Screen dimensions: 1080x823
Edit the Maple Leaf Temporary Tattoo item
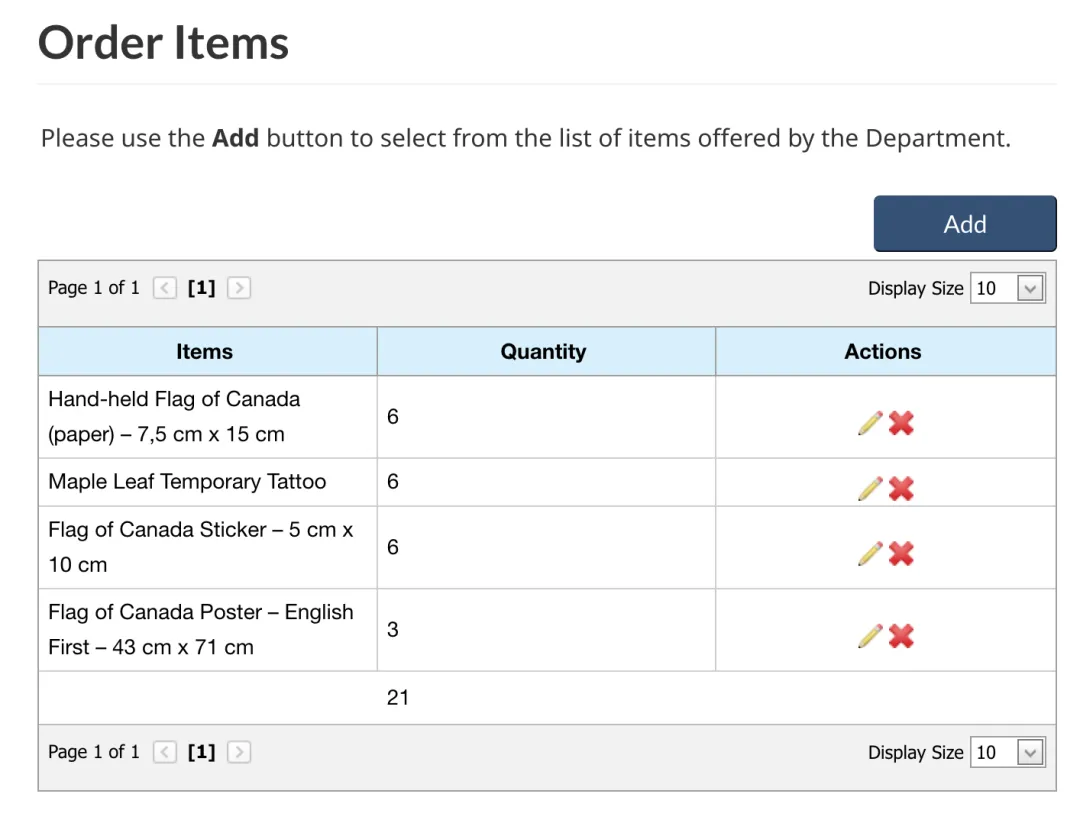870,488
